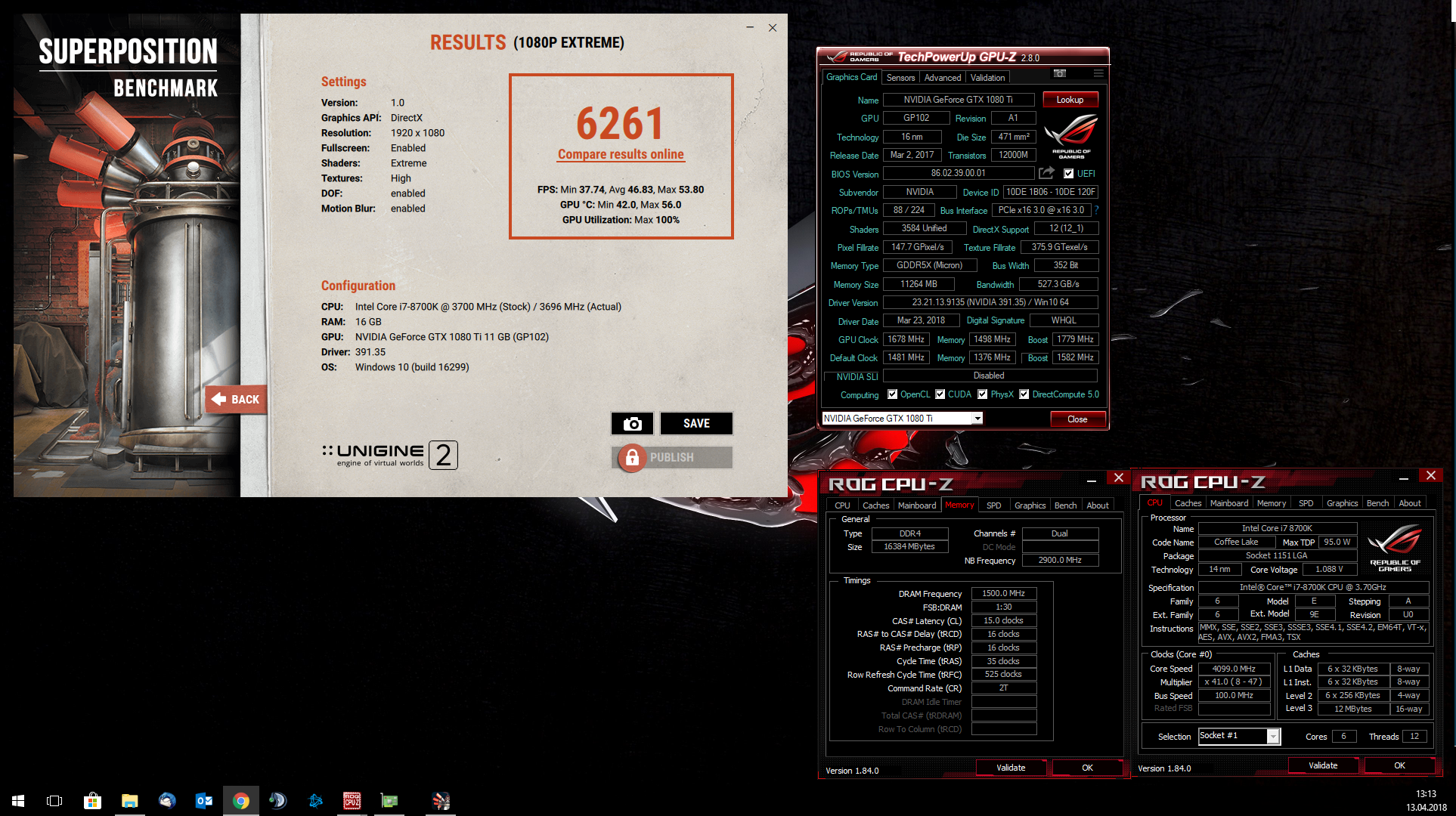This screenshot has height=816, width=1456.
Task: Open the Compare results online link
Action: (x=621, y=154)
